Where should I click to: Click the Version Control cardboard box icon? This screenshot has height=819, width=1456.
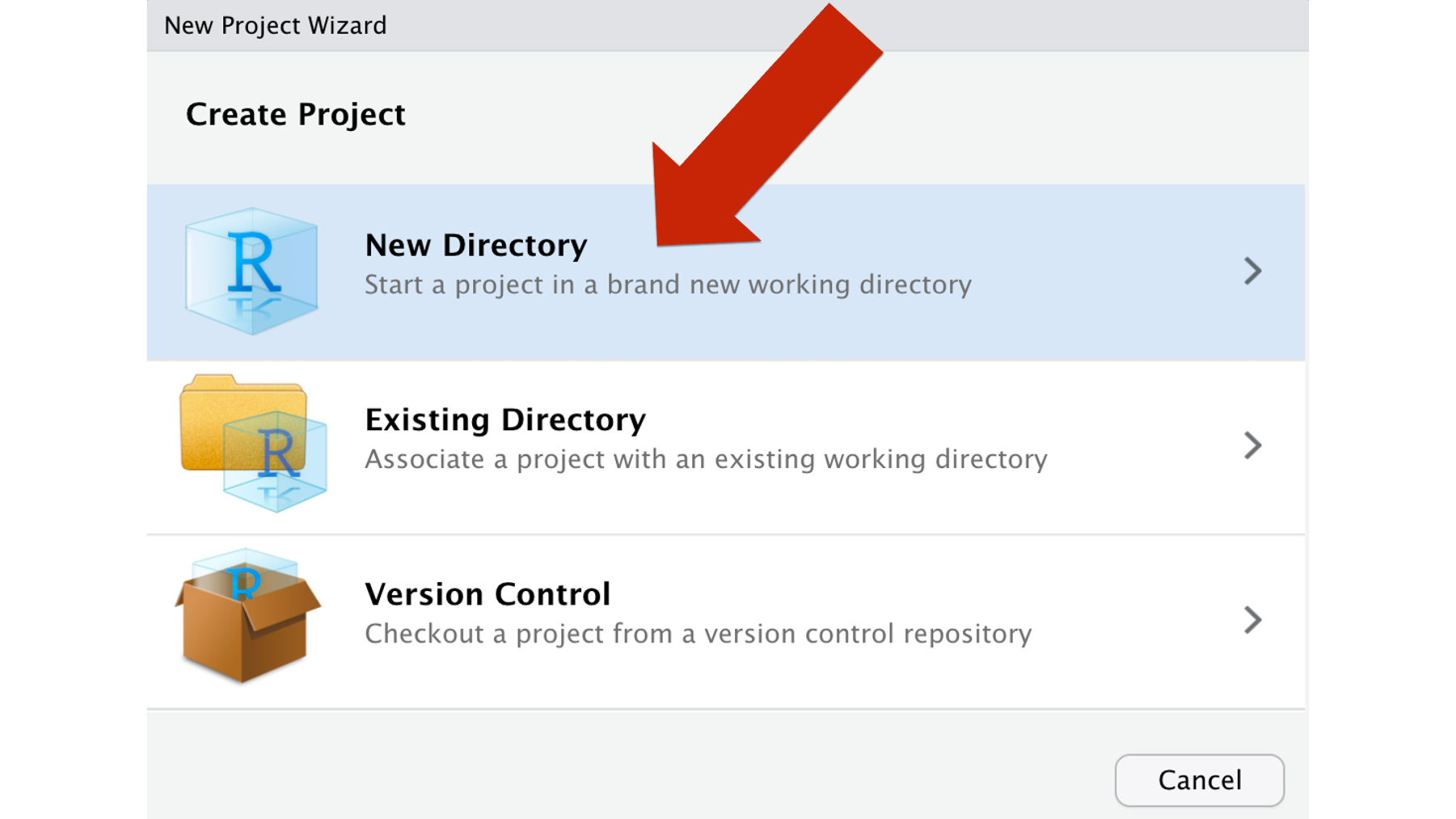pos(247,616)
